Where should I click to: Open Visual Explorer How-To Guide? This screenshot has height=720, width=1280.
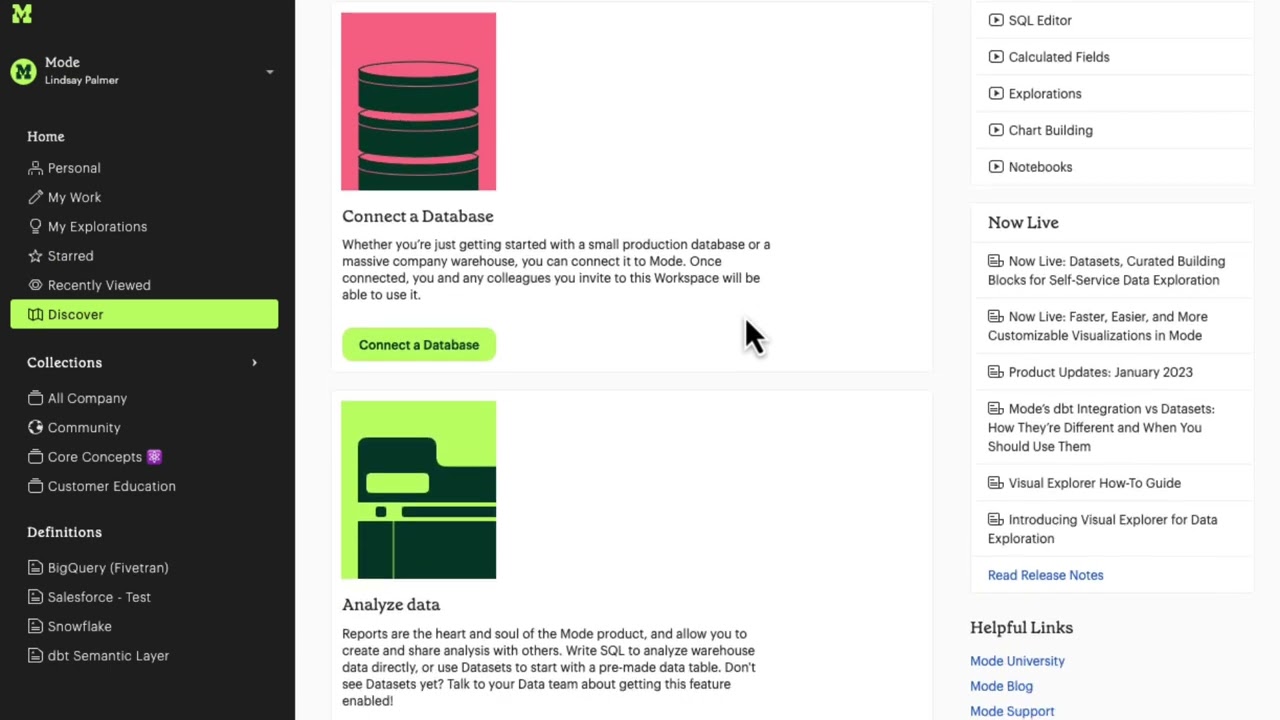(x=1094, y=483)
